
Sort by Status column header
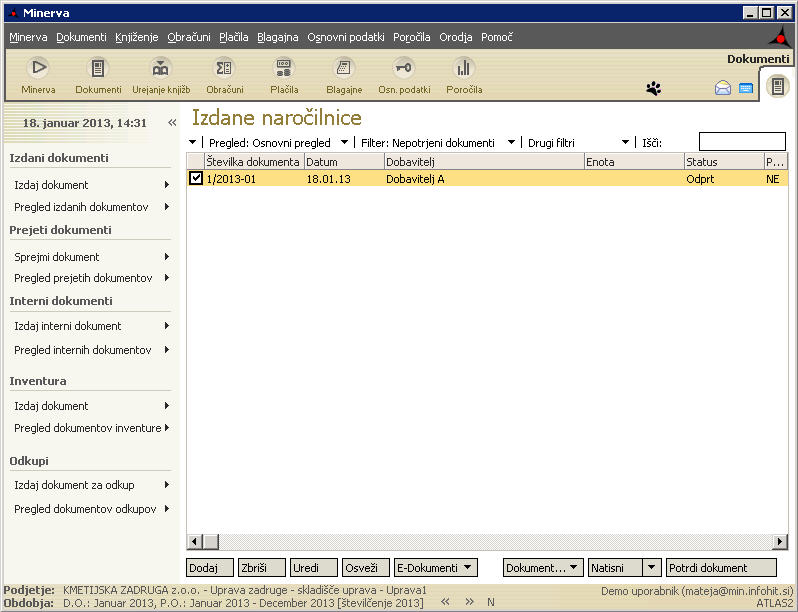[724, 162]
